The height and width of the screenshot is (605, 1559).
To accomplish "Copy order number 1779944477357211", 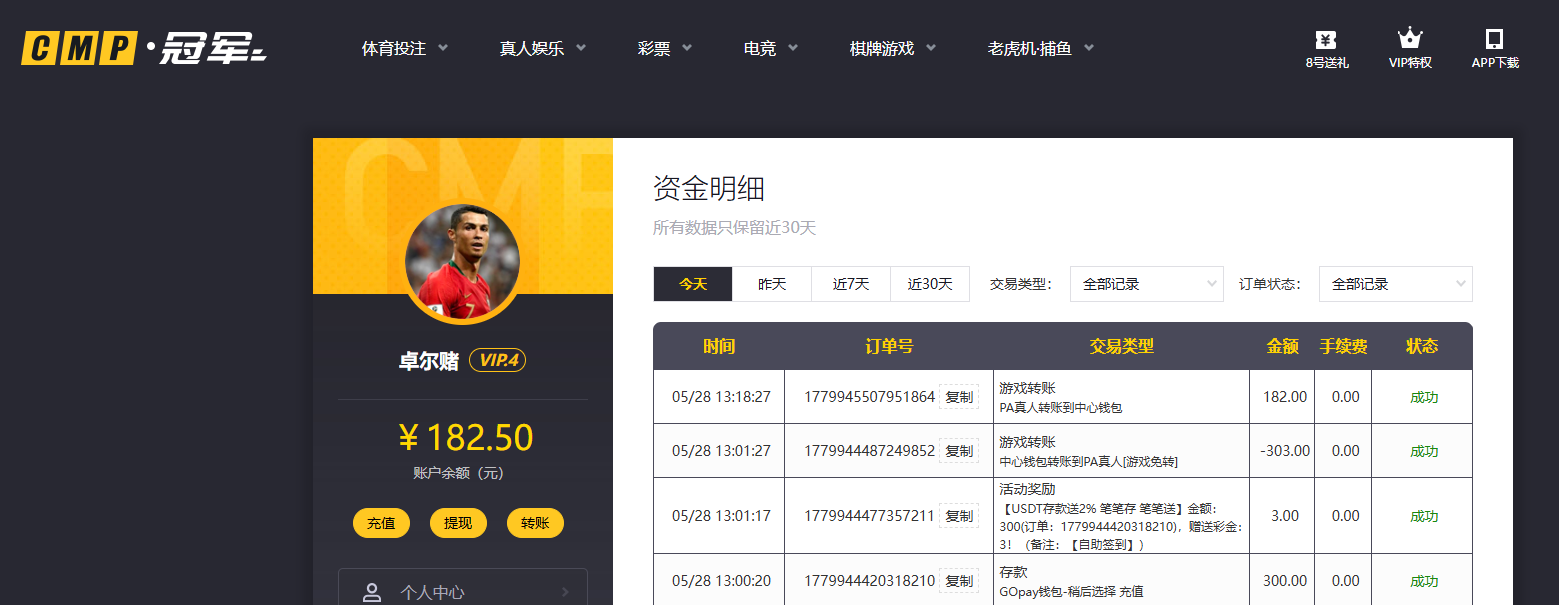I will [x=959, y=516].
